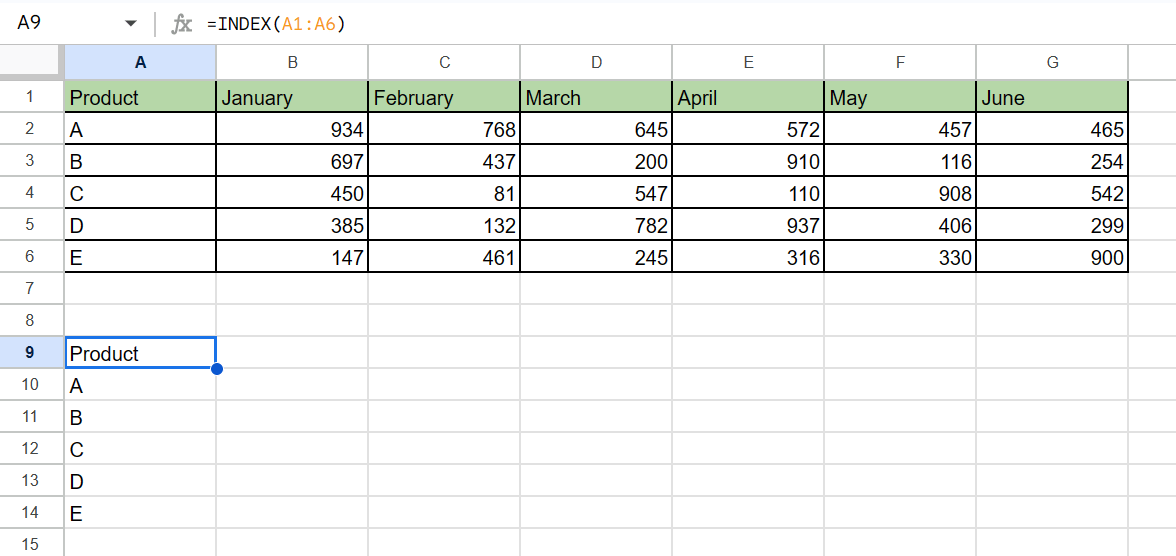1176x556 pixels.
Task: Click the March header cell
Action: [x=596, y=98]
